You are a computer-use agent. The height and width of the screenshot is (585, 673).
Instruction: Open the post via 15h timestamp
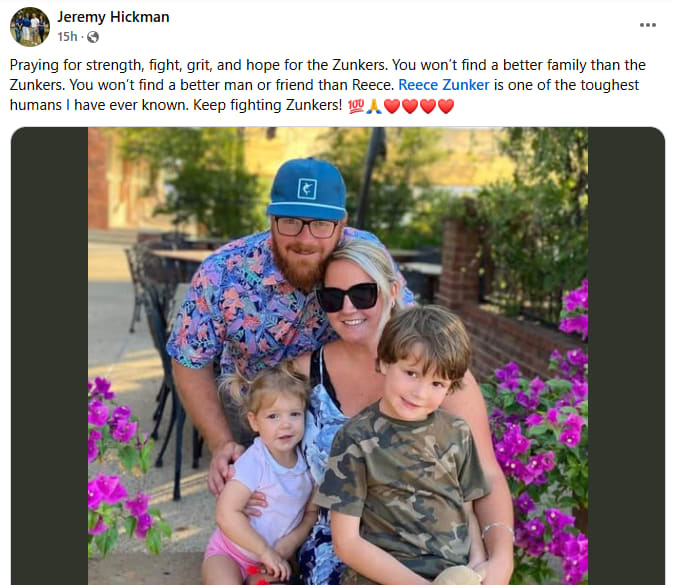pyautogui.click(x=67, y=37)
